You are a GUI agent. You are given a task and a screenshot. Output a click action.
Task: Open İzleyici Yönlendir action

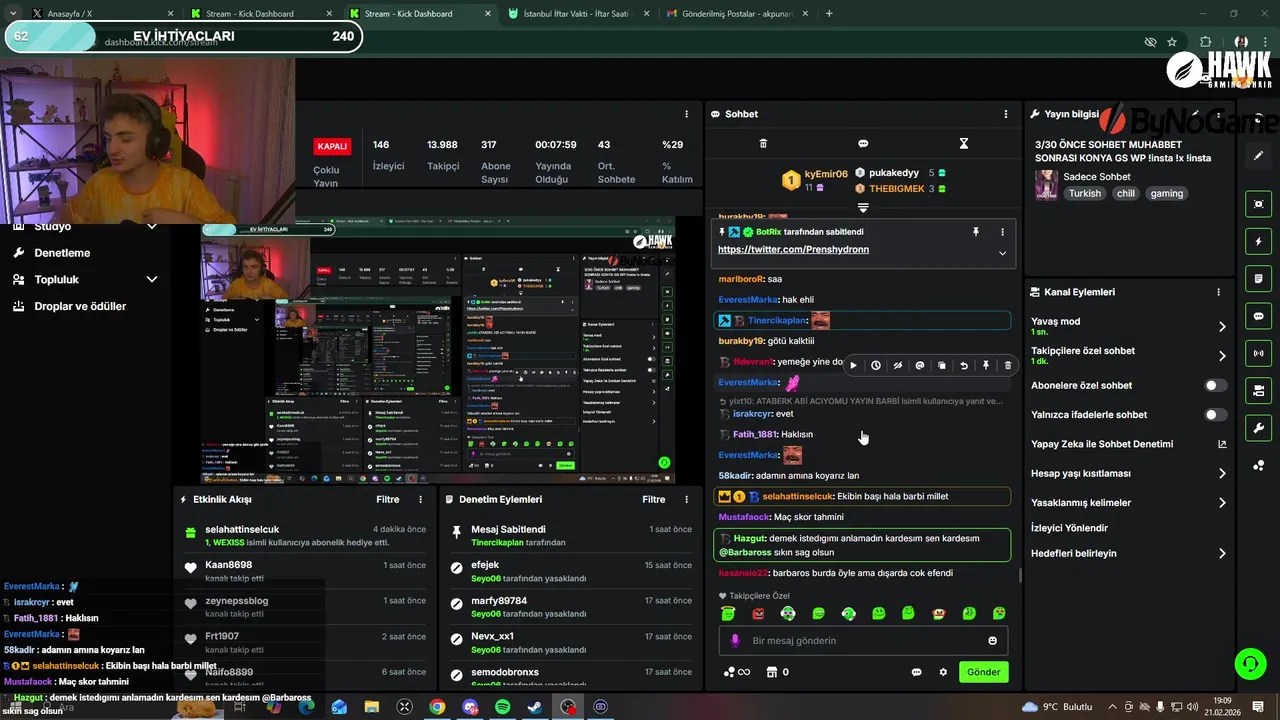[x=1069, y=528]
